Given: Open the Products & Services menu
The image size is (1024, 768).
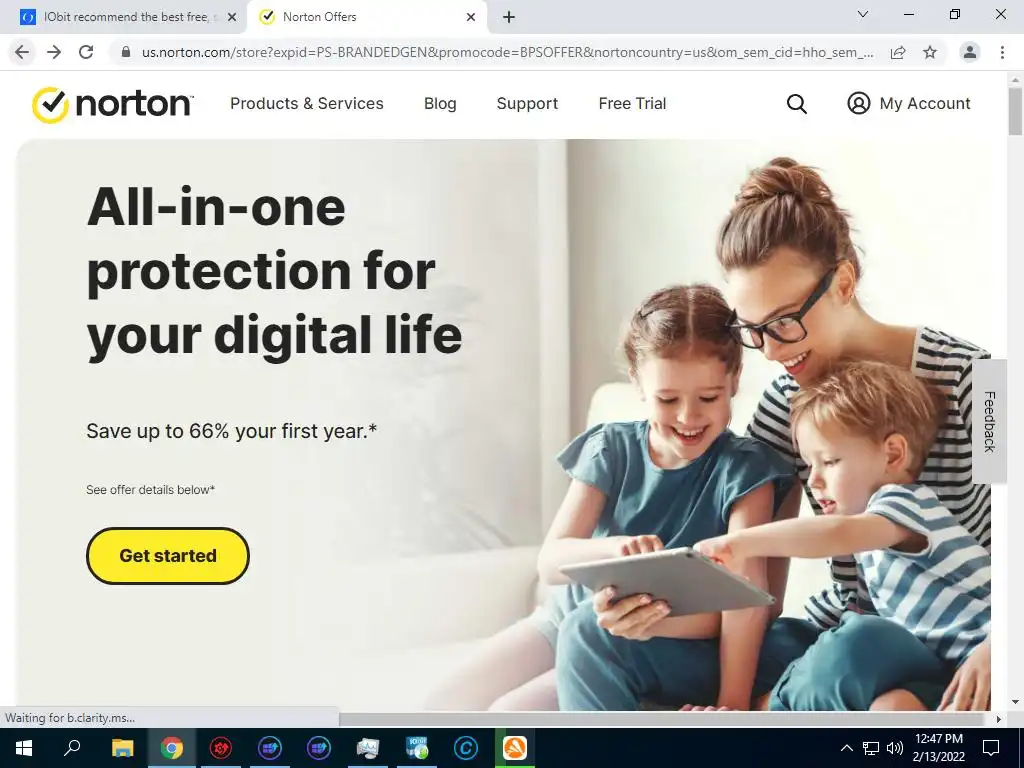Looking at the screenshot, I should click(x=307, y=104).
